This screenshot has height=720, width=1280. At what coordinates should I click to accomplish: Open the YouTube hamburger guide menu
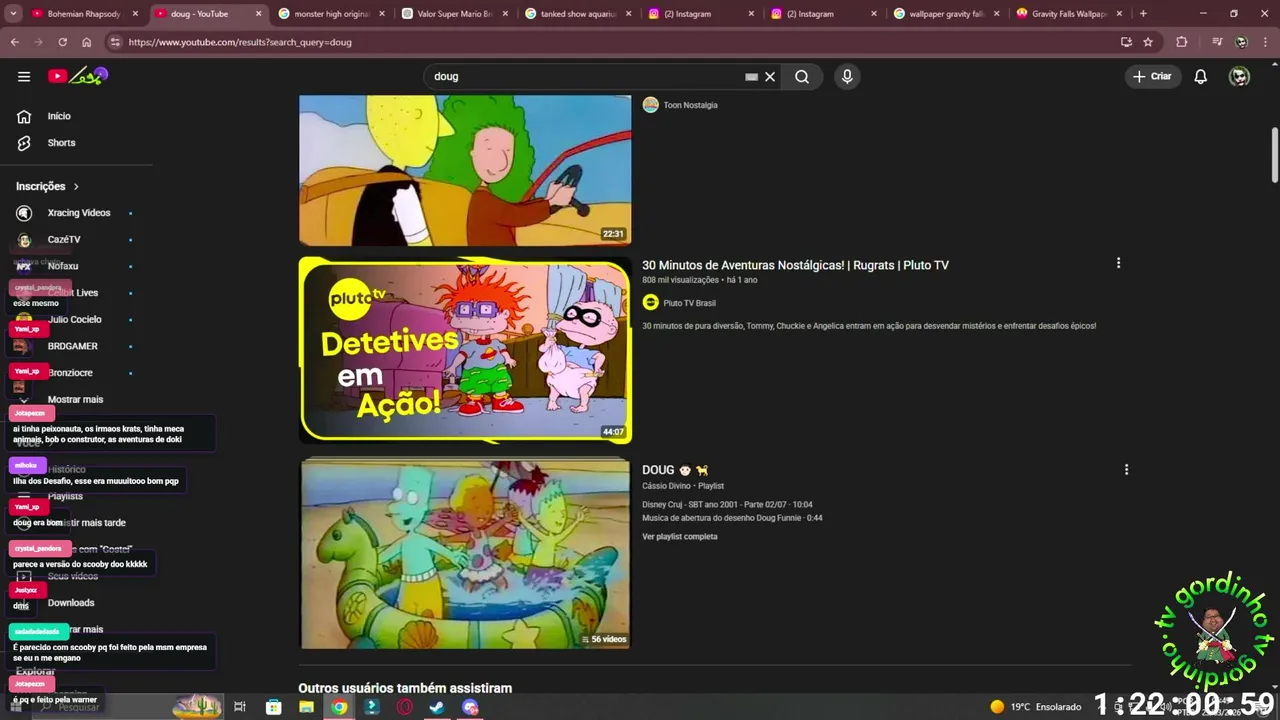point(24,76)
